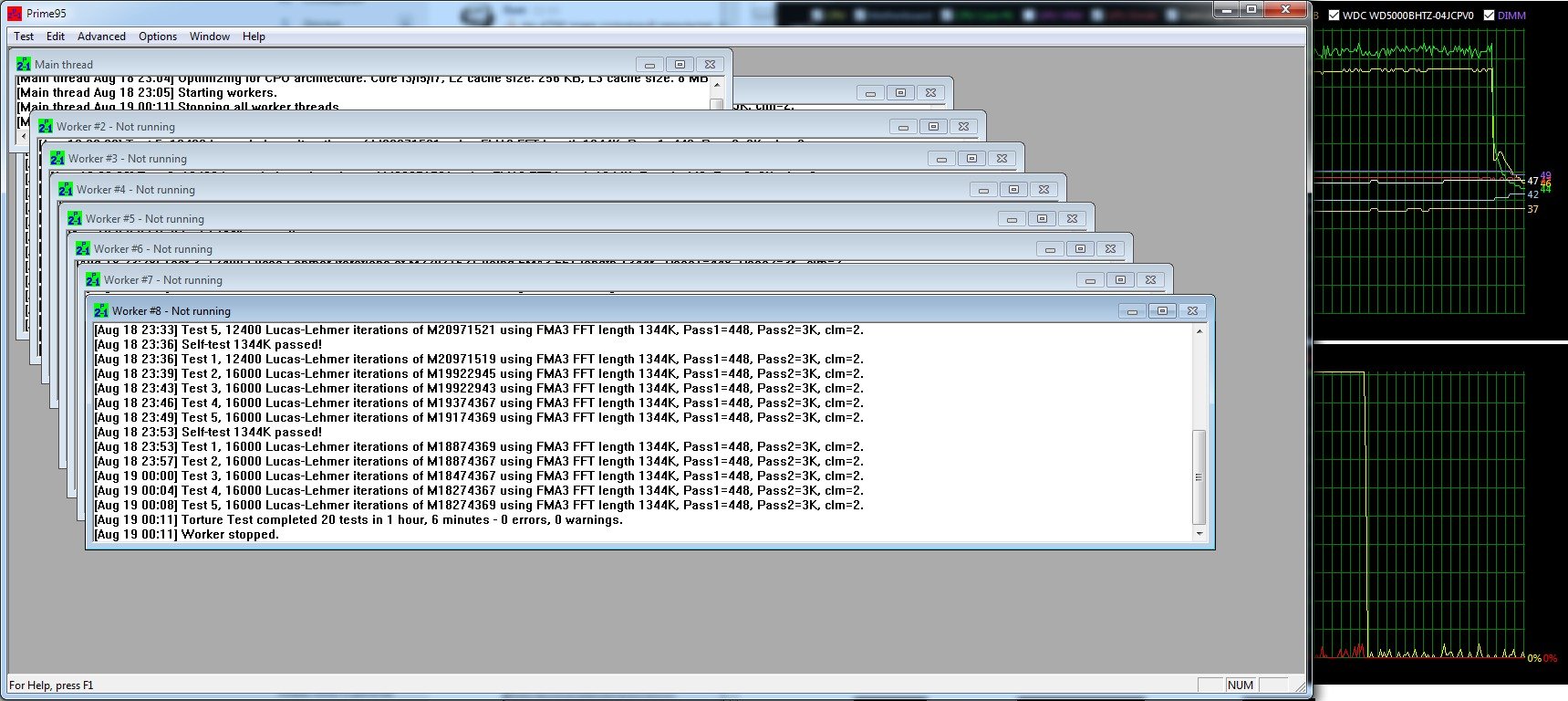
Task: Open the Help menu
Action: click(254, 37)
